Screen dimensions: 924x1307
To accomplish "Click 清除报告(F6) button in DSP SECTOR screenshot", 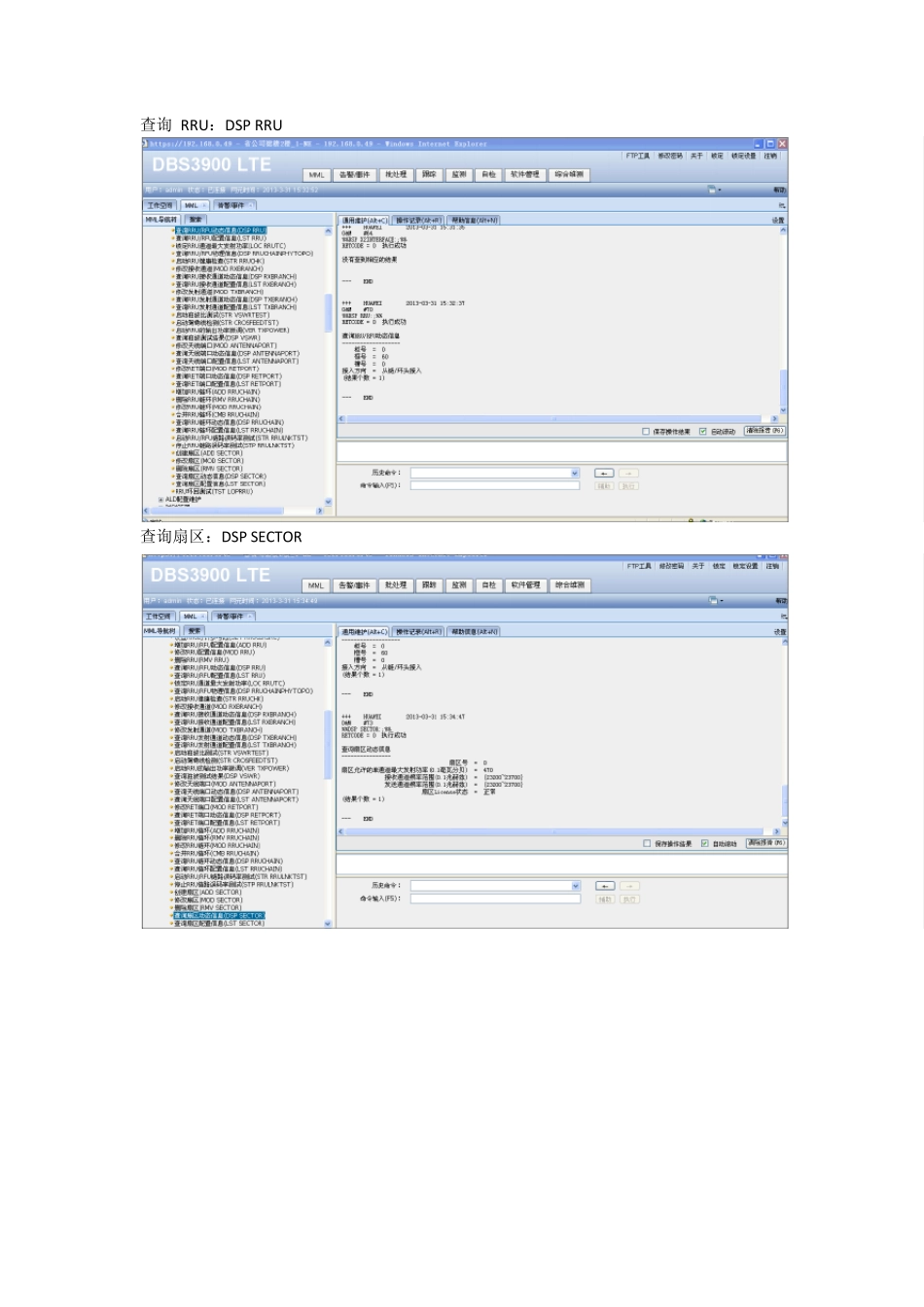I will [x=765, y=843].
